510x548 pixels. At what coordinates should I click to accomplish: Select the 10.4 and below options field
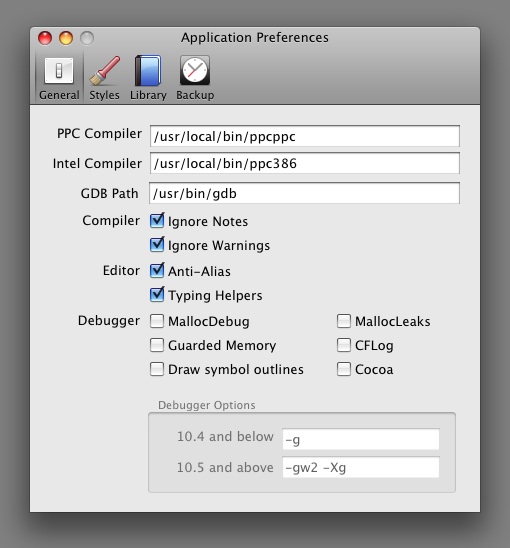pyautogui.click(x=361, y=439)
